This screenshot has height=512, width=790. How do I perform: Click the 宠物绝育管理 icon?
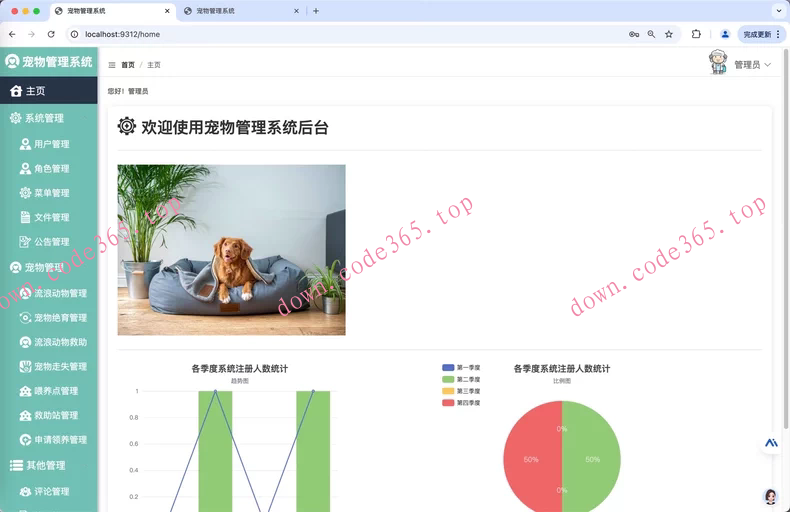pyautogui.click(x=25, y=317)
